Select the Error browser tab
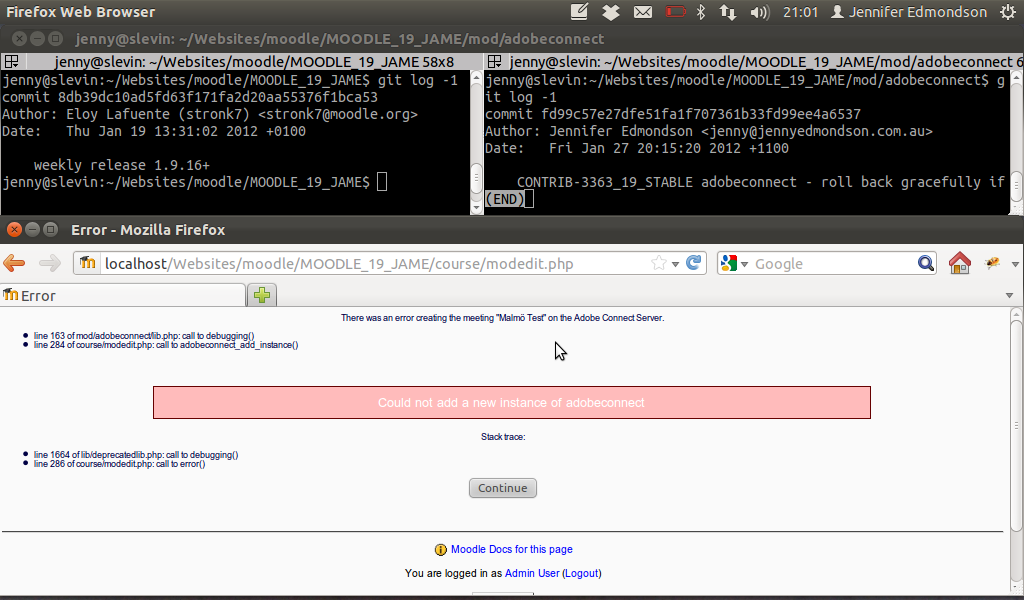This screenshot has height=600, width=1024. pyautogui.click(x=123, y=296)
